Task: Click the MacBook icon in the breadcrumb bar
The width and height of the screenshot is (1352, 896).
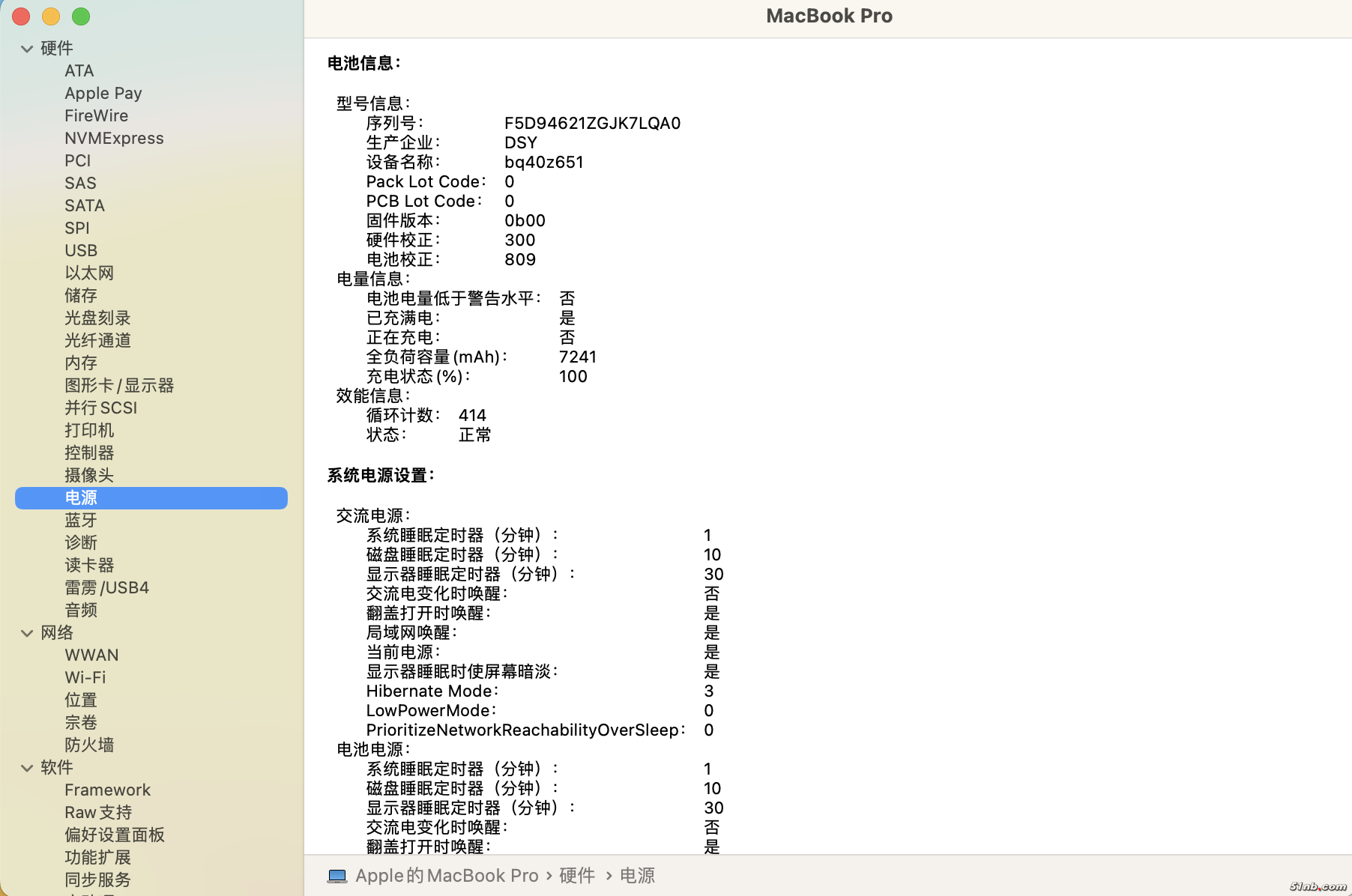Action: point(337,875)
